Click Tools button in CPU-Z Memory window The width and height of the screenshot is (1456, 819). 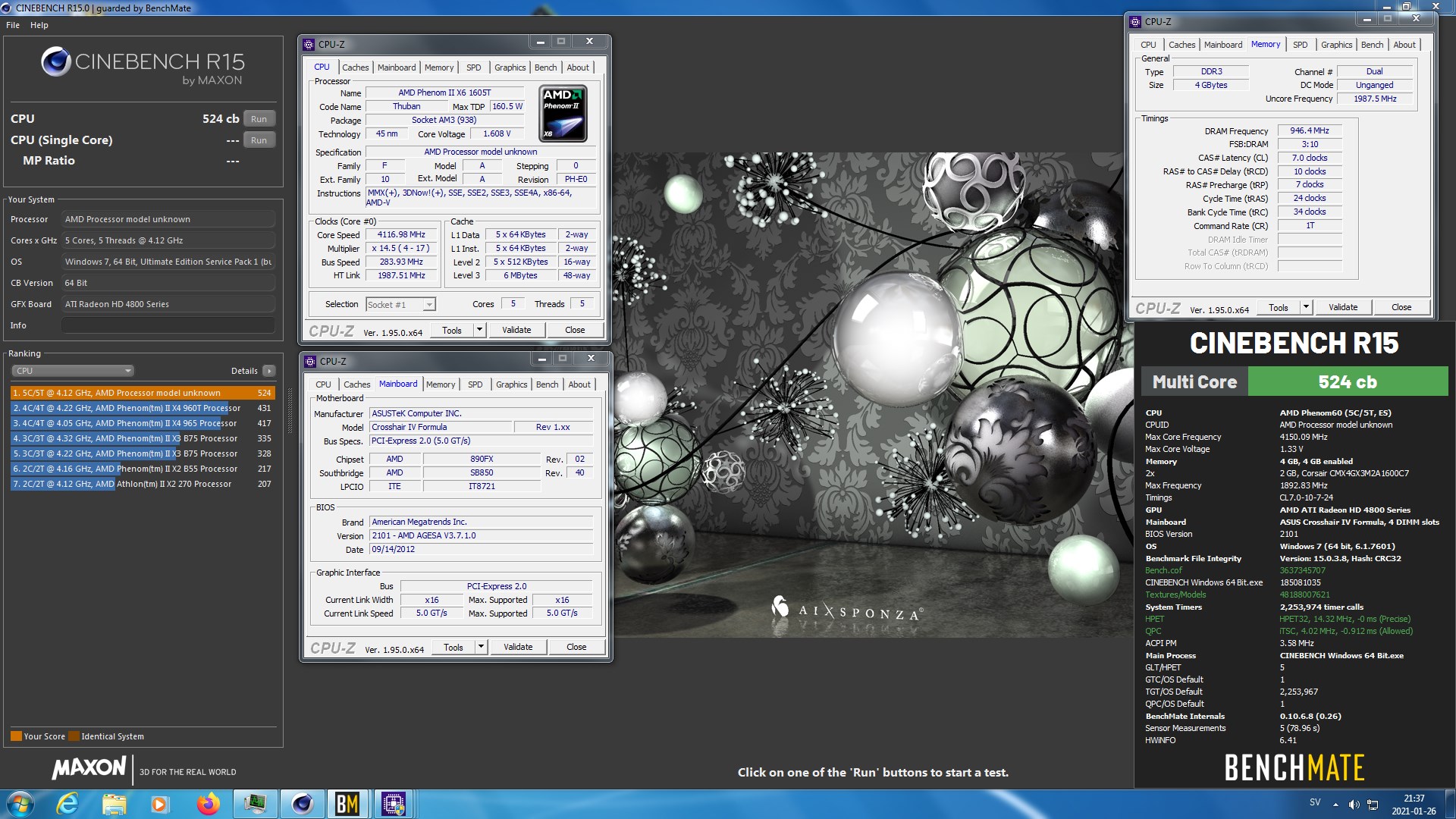click(1279, 307)
